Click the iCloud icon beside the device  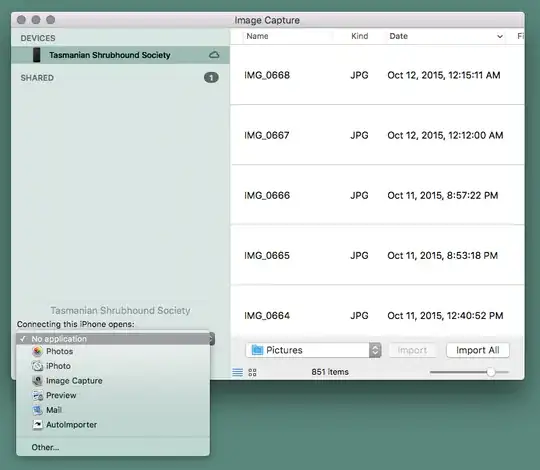pyautogui.click(x=214, y=55)
